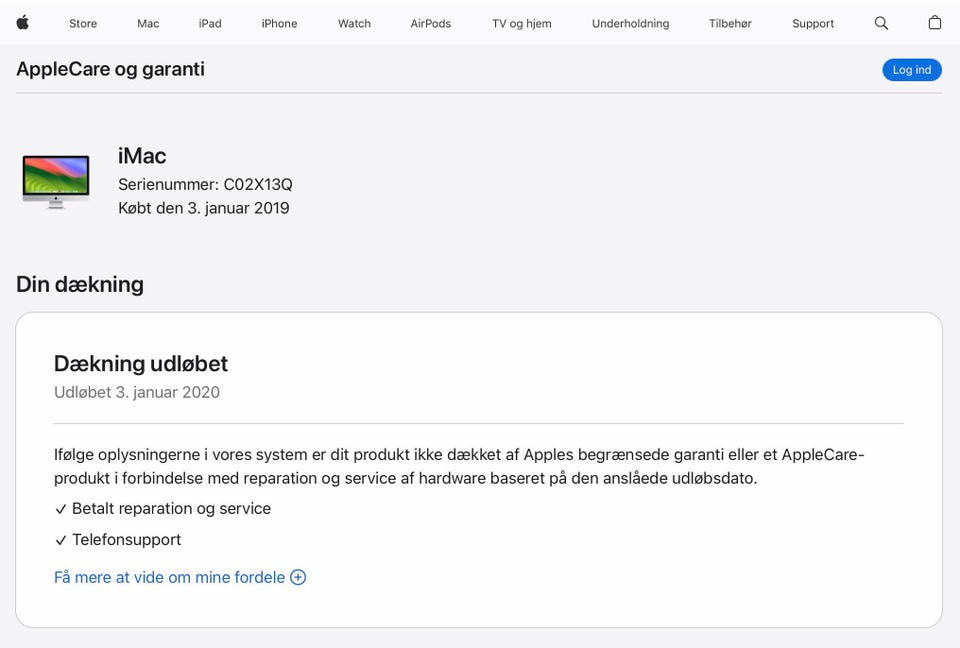This screenshot has height=648, width=960.
Task: Select Tilbehør in the navigation bar
Action: (730, 24)
